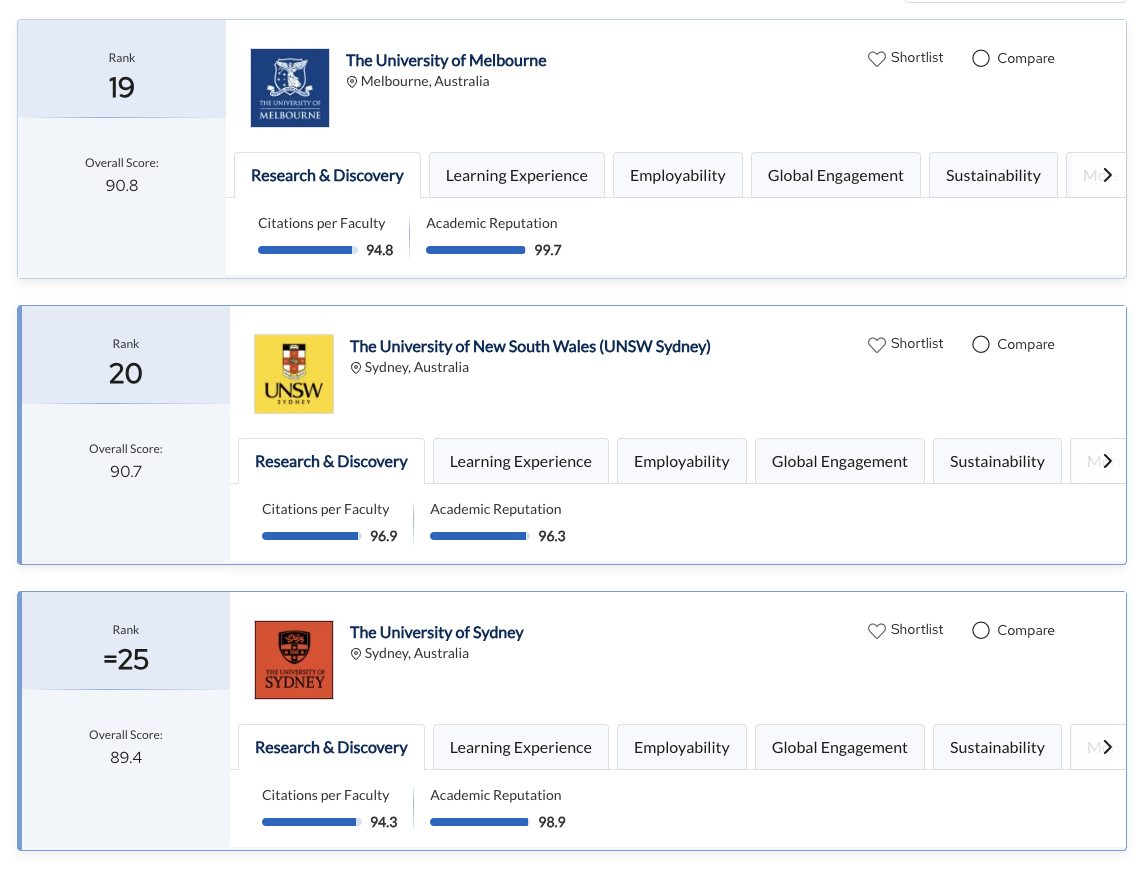Toggle Compare for The University of Sydney

981,631
